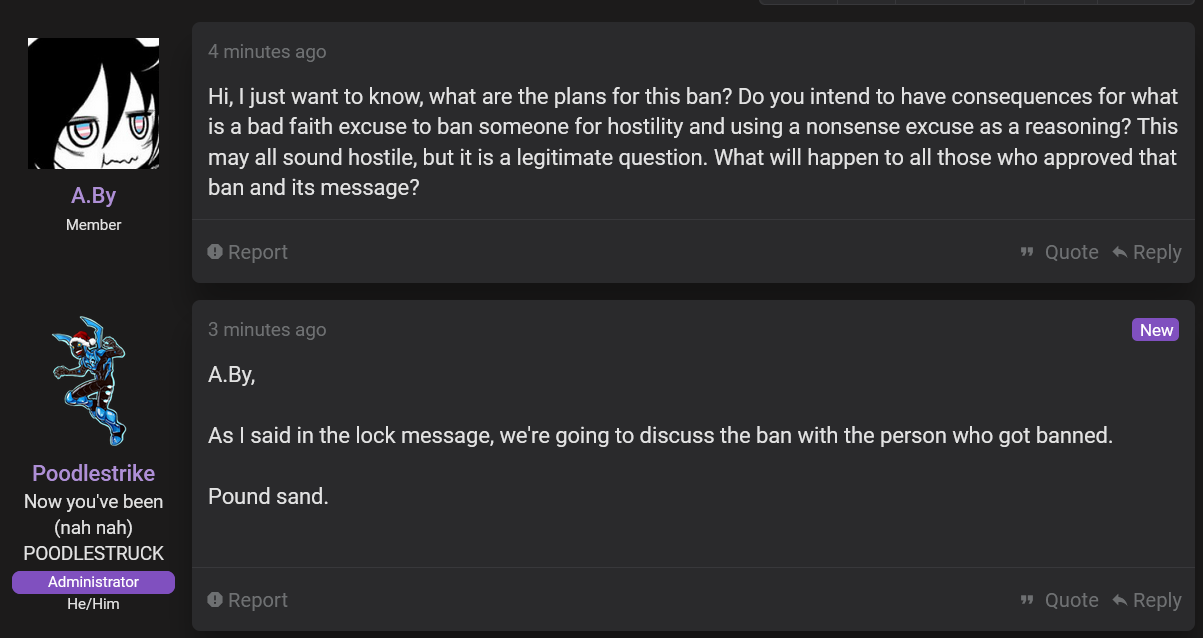Click the Report exclamation icon on A.By's post
Image resolution: width=1203 pixels, height=638 pixels.
215,252
